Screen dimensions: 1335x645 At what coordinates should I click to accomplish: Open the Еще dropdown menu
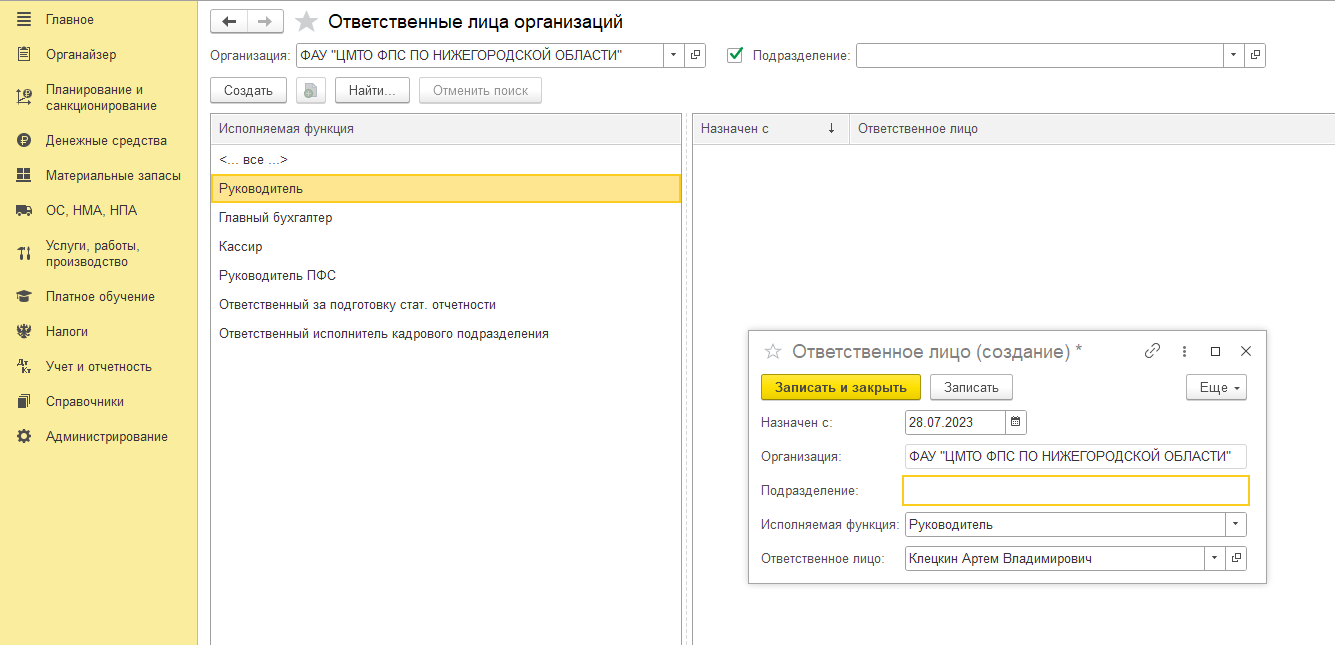1216,387
